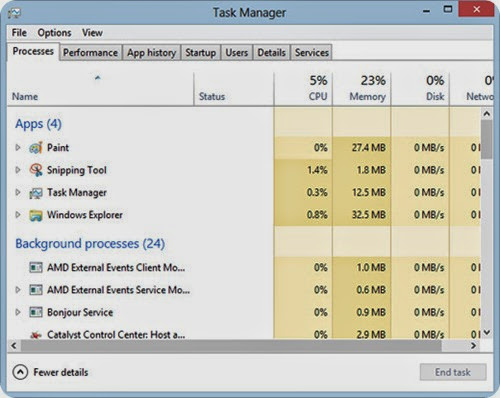Image resolution: width=500 pixels, height=398 pixels.
Task: Click the AMD External Events Client icon
Action: pyautogui.click(x=36, y=268)
